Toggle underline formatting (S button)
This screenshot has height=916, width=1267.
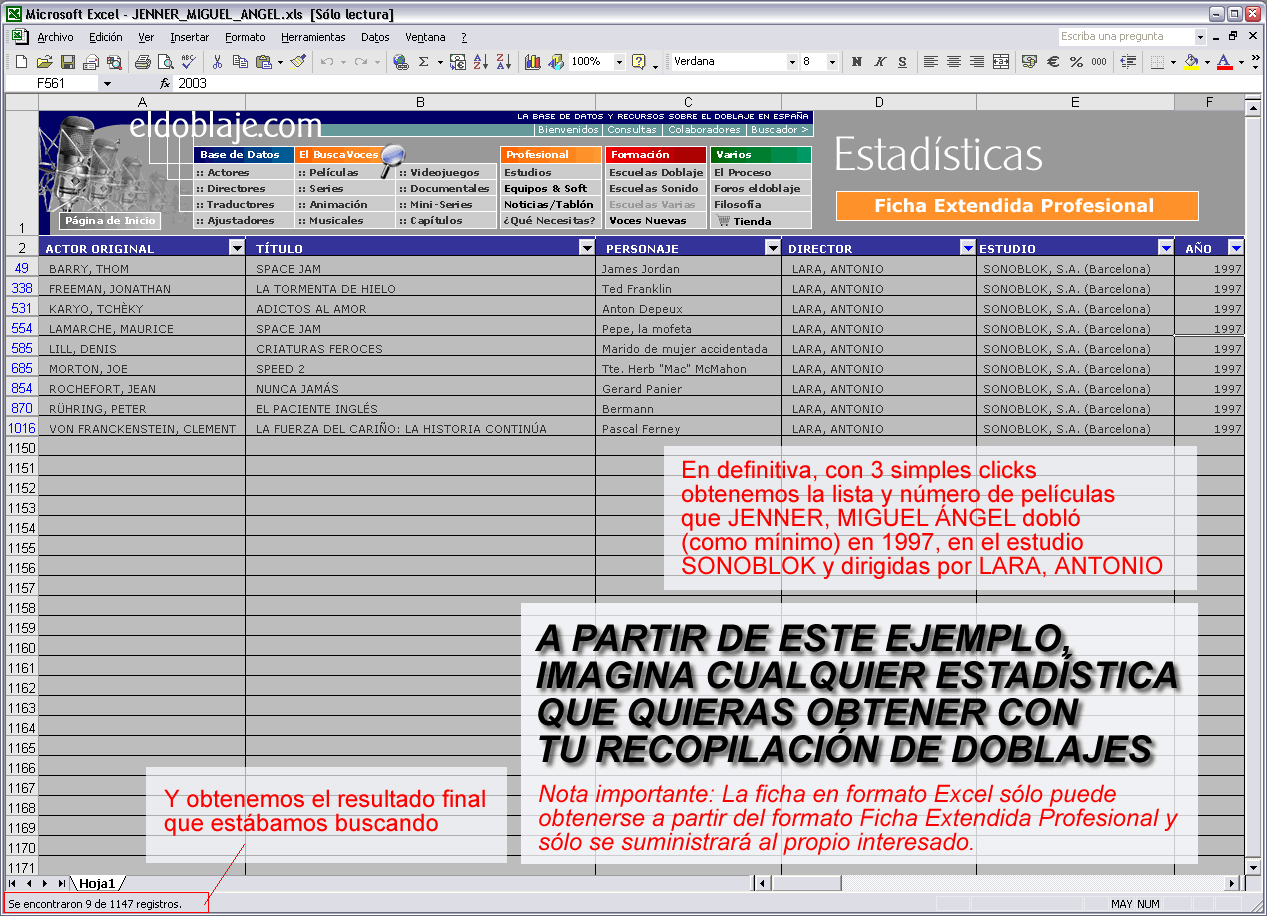click(902, 62)
